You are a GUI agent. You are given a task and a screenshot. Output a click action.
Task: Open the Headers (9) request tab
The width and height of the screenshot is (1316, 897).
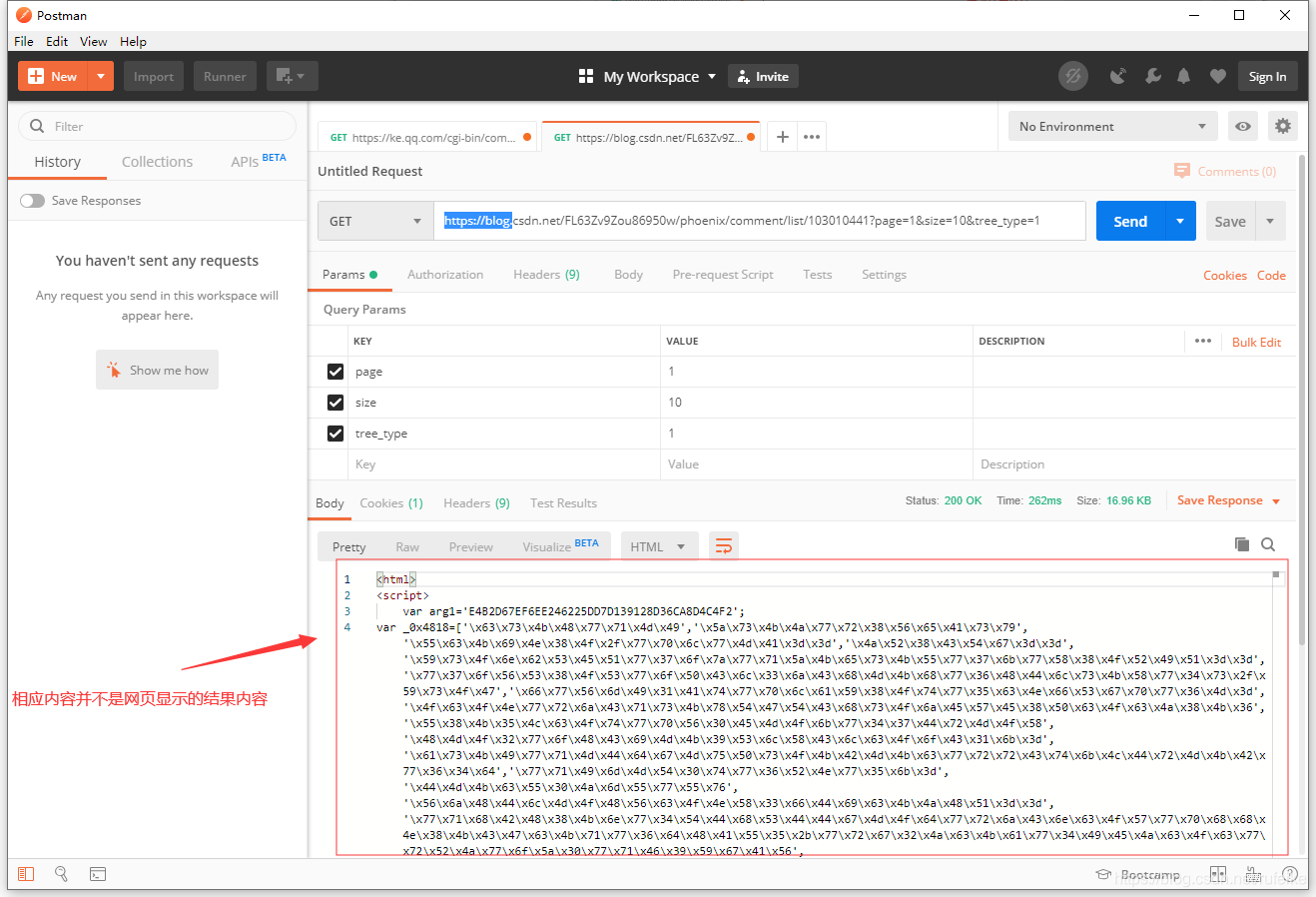(x=546, y=274)
